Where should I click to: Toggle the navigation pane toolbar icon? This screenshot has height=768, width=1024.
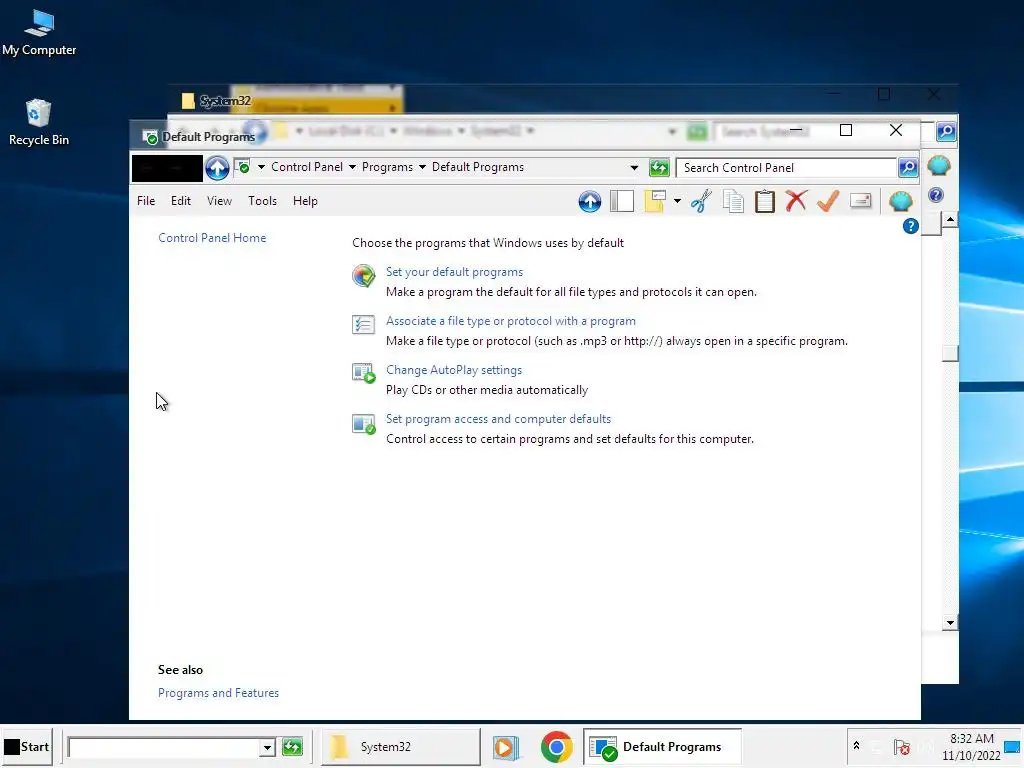pos(621,201)
